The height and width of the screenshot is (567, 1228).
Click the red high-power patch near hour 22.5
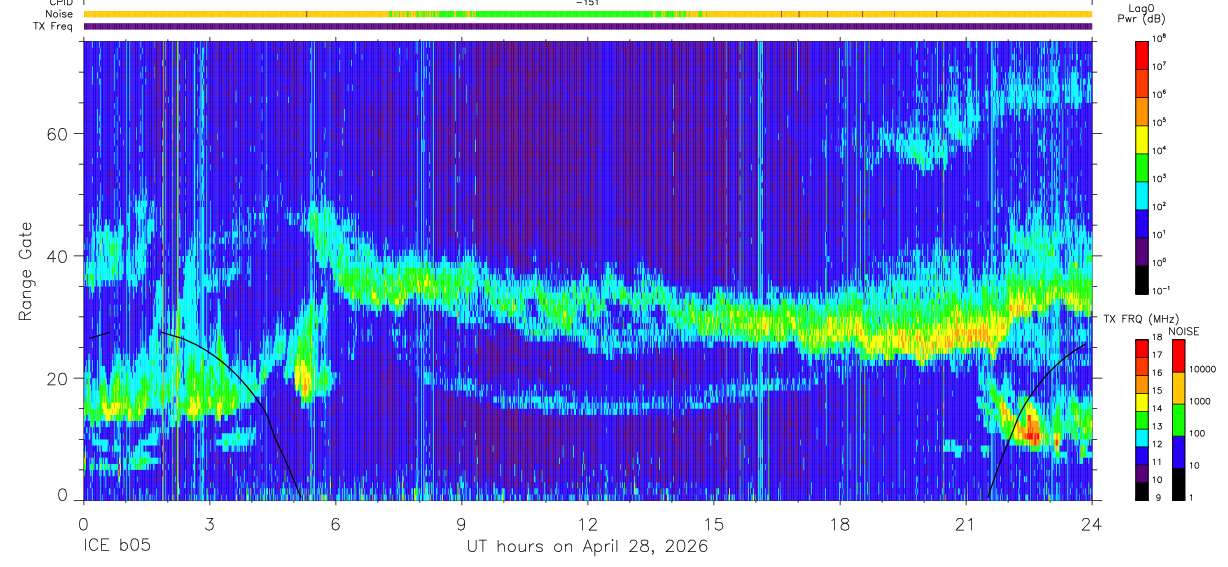[x=1030, y=430]
